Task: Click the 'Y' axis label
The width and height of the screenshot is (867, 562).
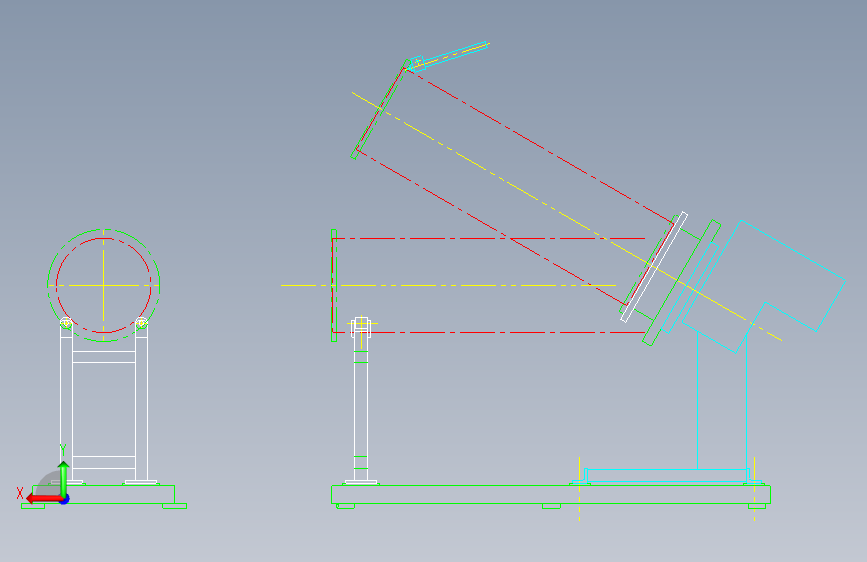Action: (x=63, y=450)
